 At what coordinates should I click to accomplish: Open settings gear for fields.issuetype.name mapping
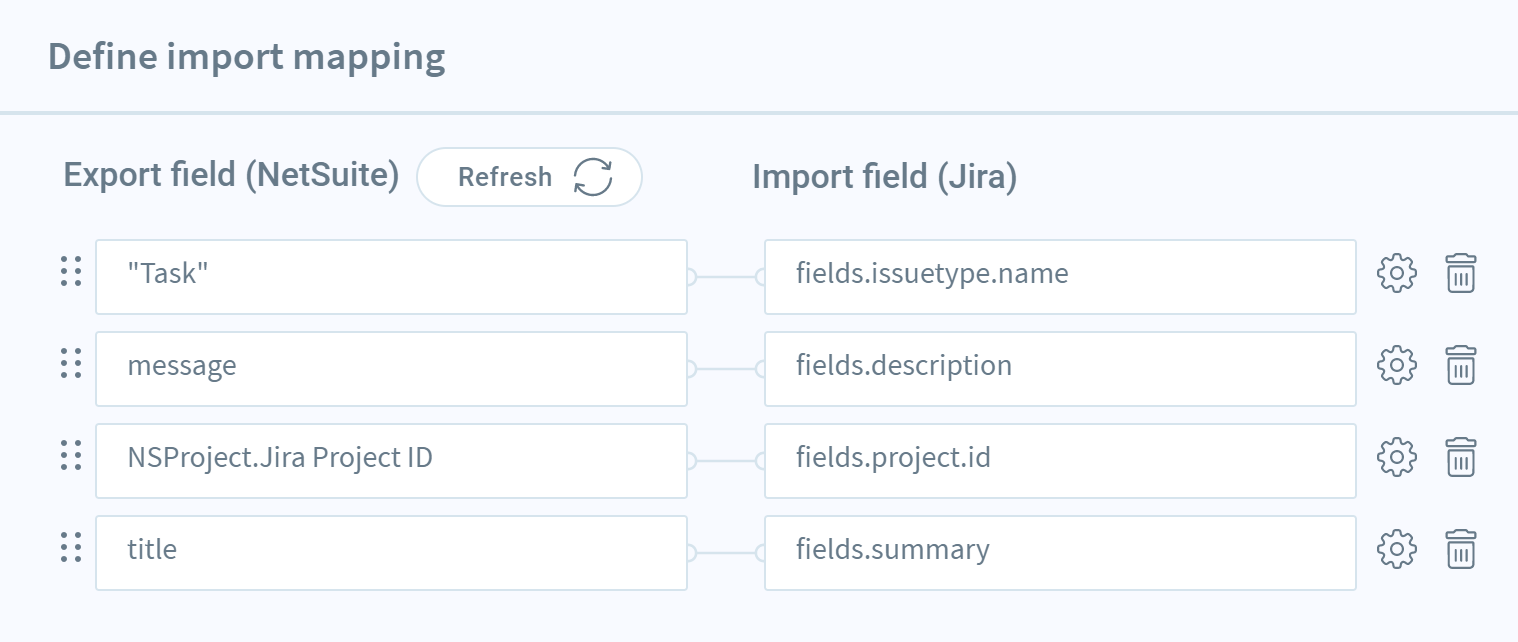pos(1397,274)
